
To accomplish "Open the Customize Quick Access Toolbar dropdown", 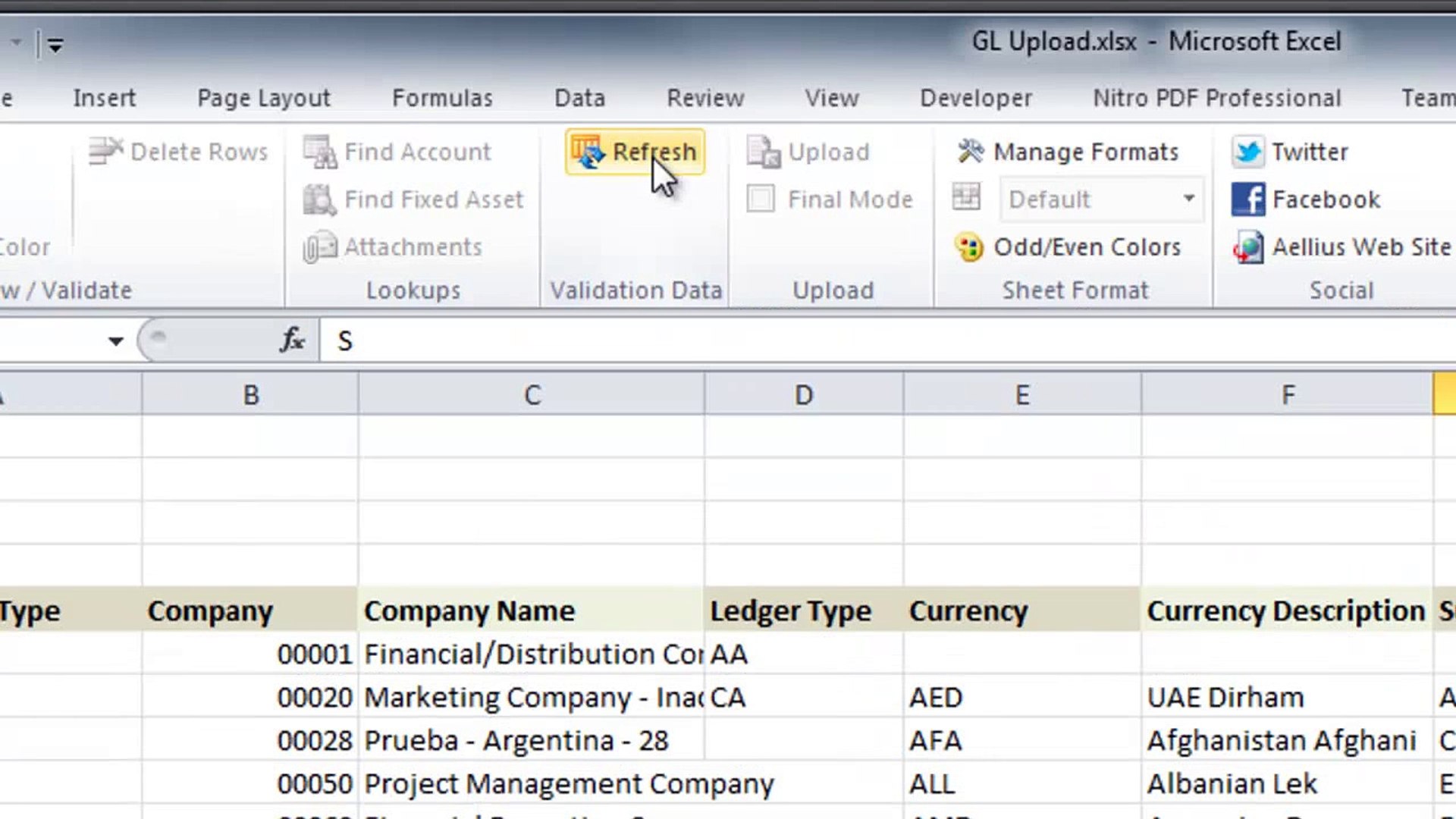I will click(x=55, y=45).
